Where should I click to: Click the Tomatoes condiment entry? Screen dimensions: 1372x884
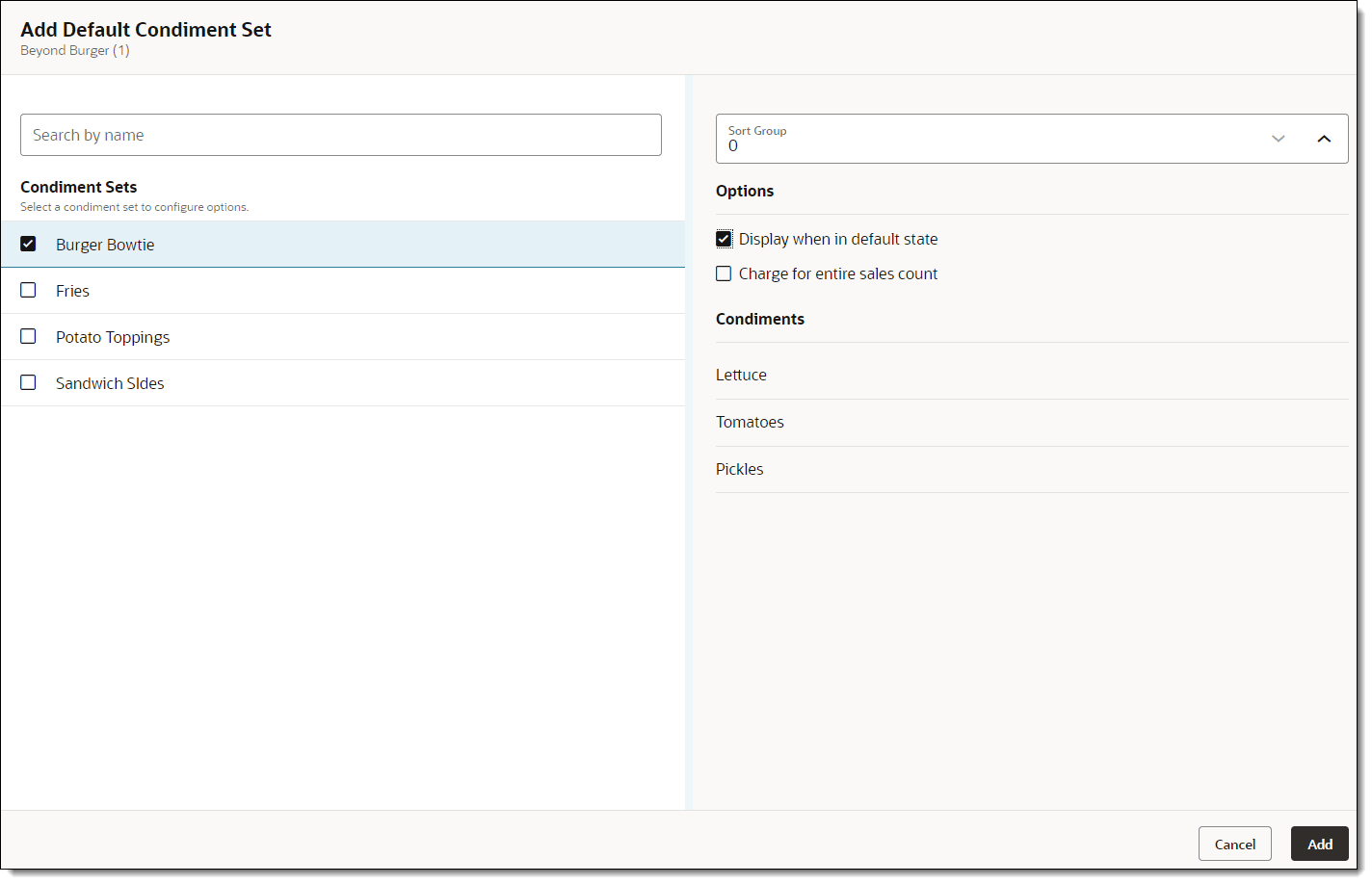point(750,422)
